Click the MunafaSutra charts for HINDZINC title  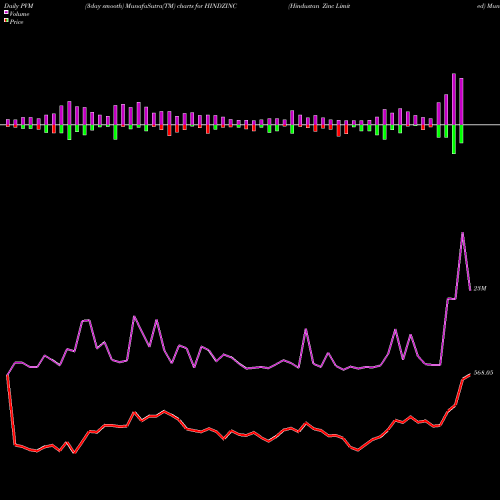pyautogui.click(x=161, y=6)
